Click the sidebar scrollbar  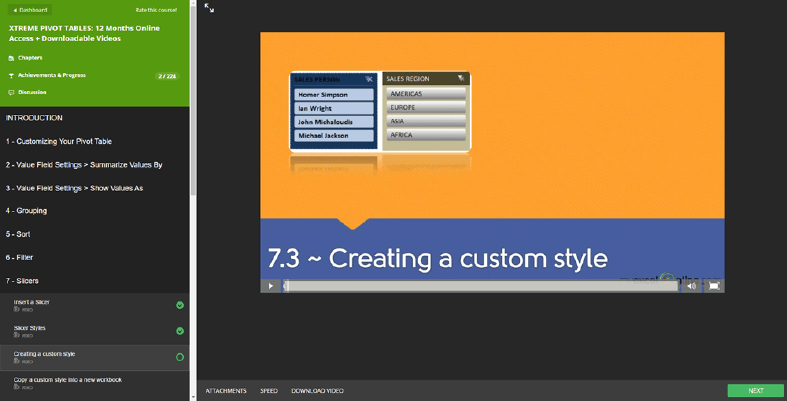tap(193, 100)
